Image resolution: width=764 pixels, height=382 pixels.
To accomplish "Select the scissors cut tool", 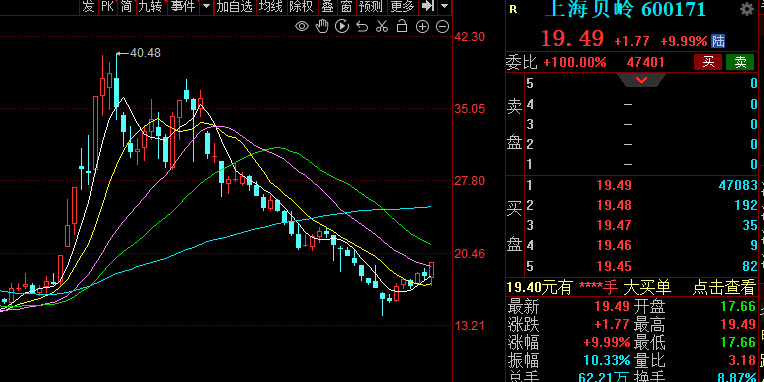I will tap(382, 26).
